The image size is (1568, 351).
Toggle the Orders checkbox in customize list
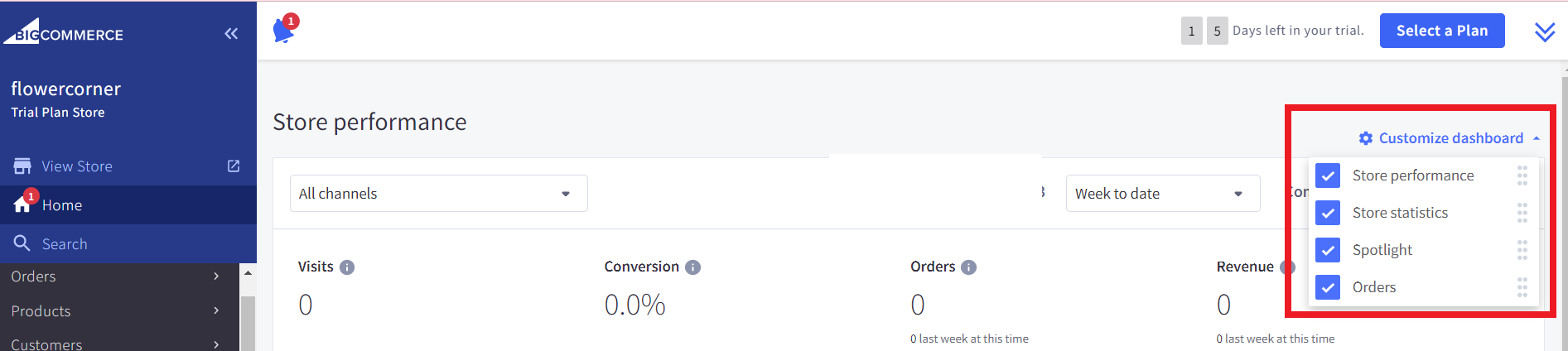pos(1328,287)
